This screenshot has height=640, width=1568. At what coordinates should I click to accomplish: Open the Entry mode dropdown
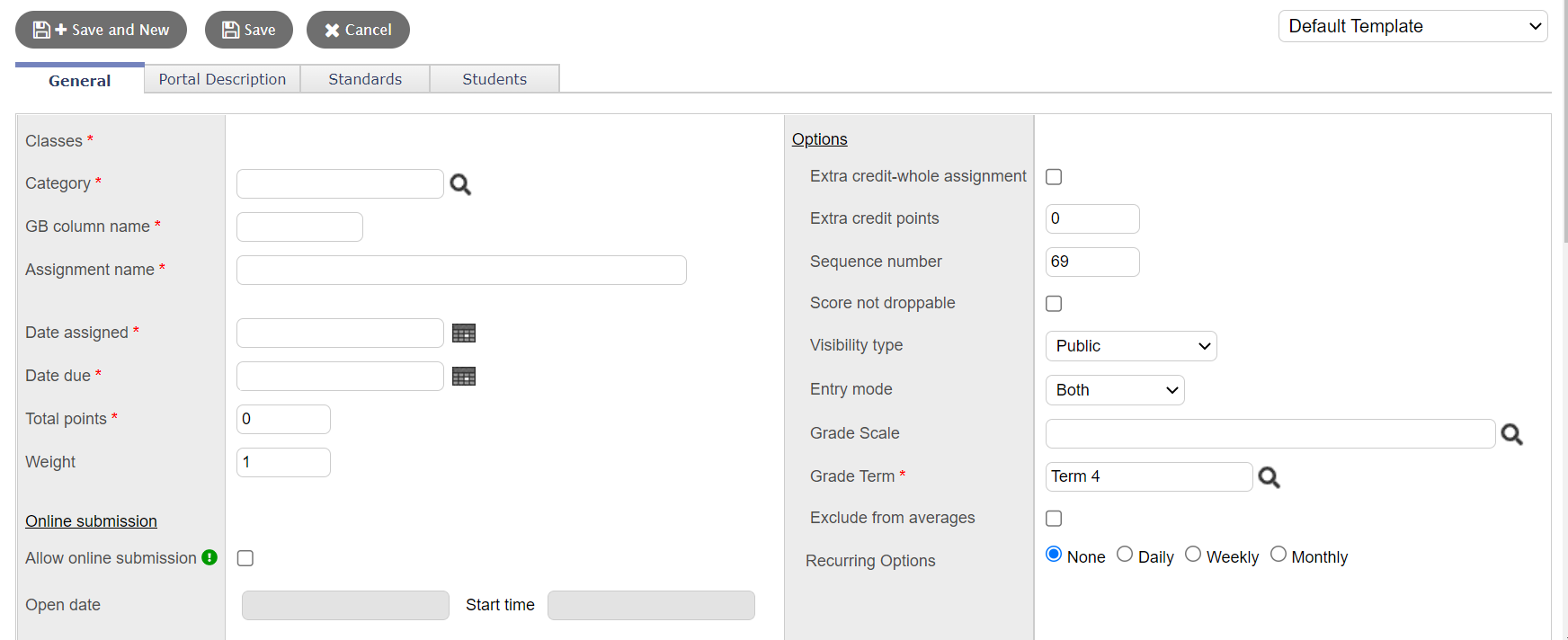1115,390
